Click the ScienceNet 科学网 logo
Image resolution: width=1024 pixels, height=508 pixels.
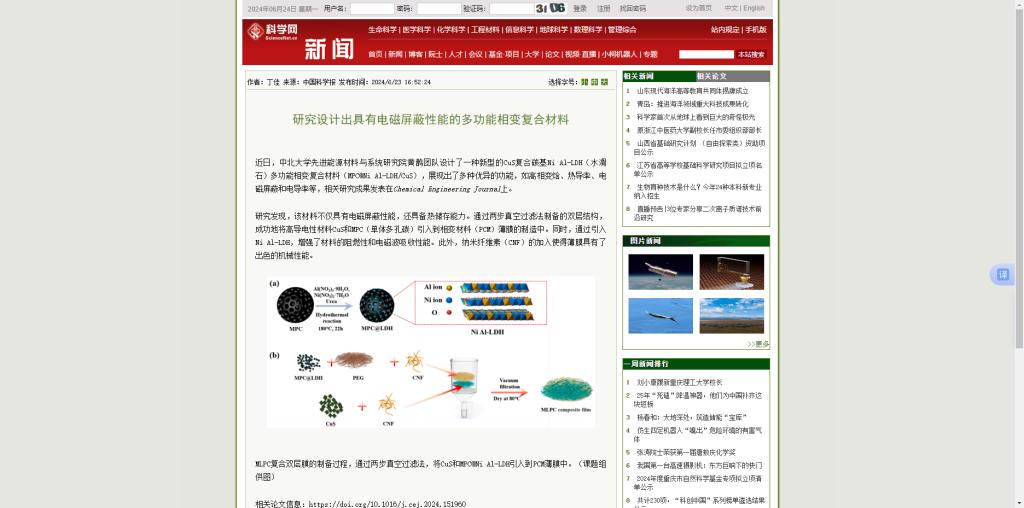[272, 33]
